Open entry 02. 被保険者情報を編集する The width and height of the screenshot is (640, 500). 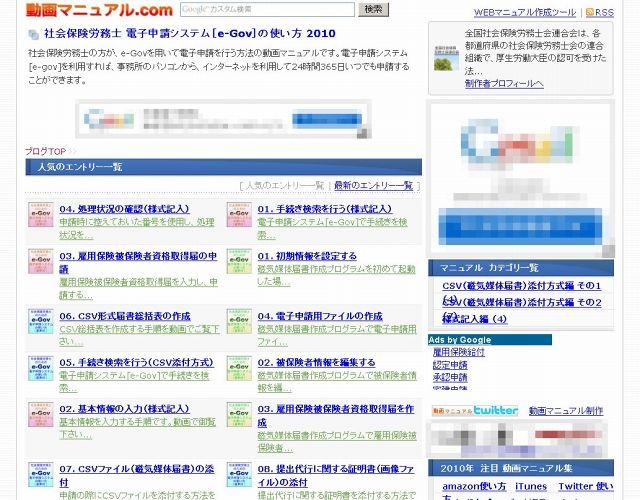click(316, 362)
